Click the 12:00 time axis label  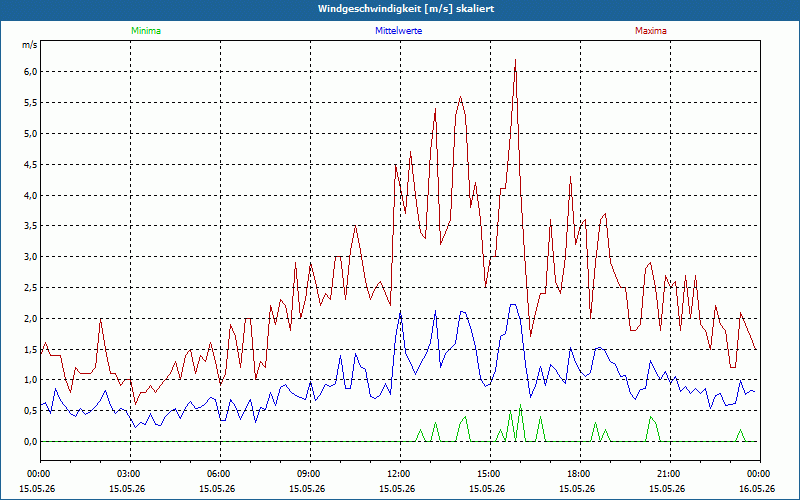pyautogui.click(x=401, y=474)
